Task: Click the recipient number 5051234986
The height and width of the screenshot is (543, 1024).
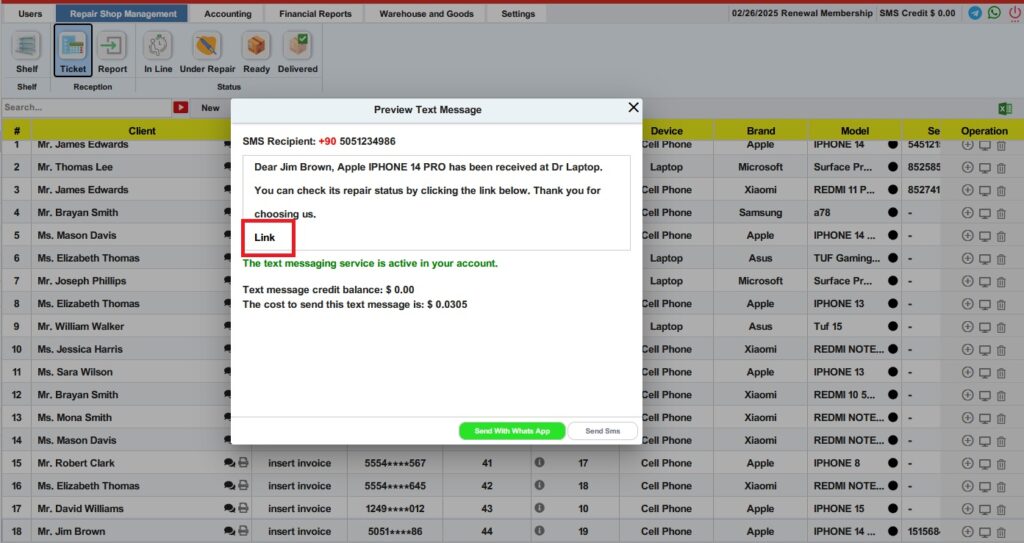Action: [367, 141]
